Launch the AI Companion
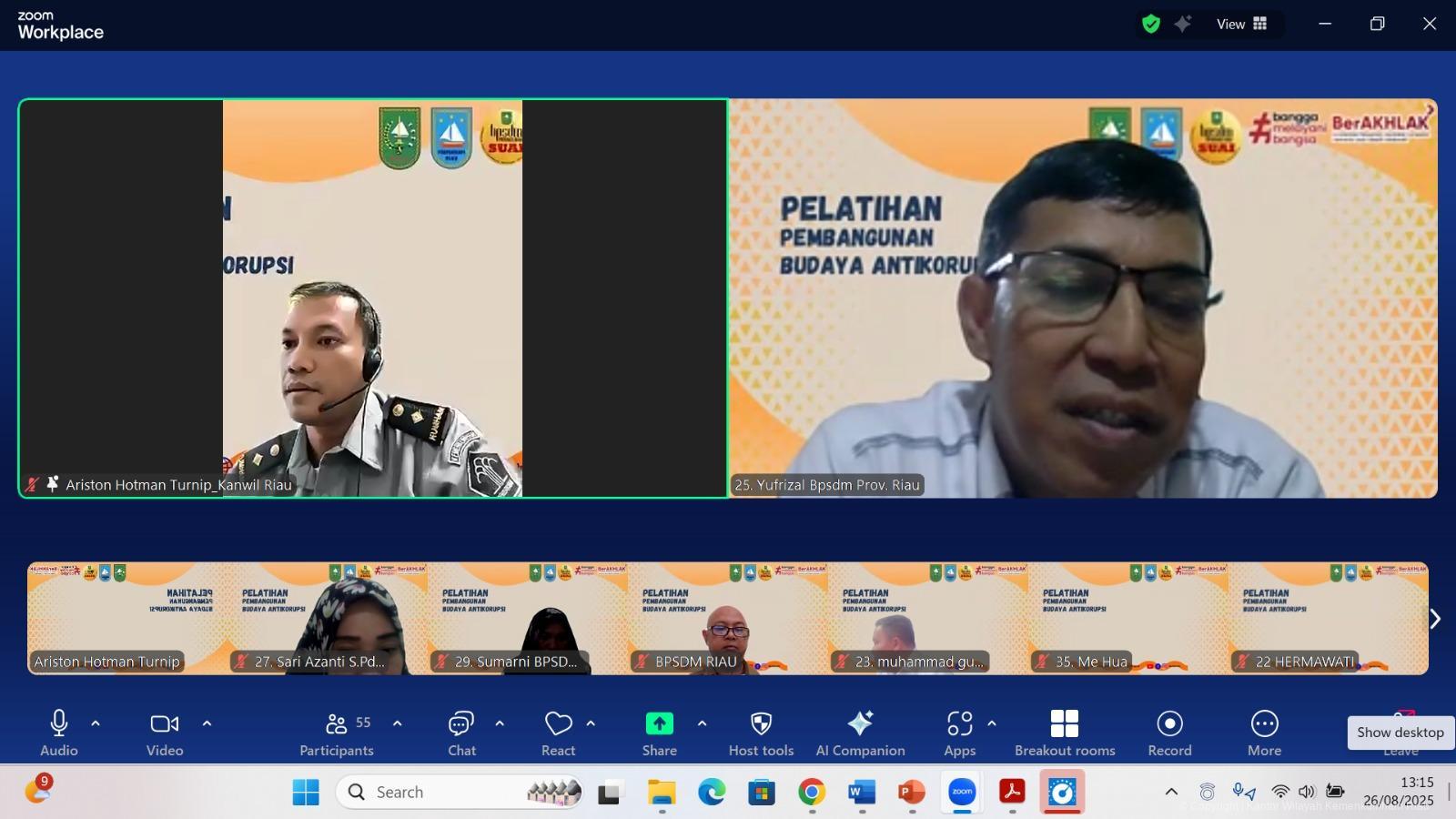Screen dimensions: 1456x819 [860, 723]
